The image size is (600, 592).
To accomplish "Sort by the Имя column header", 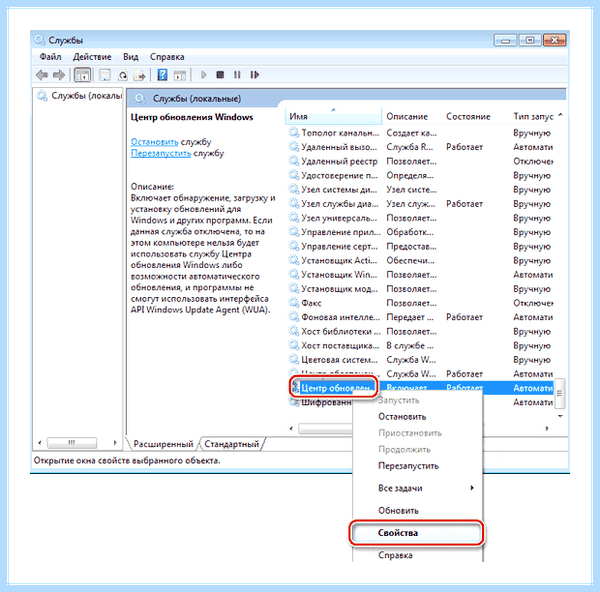I will [x=333, y=116].
